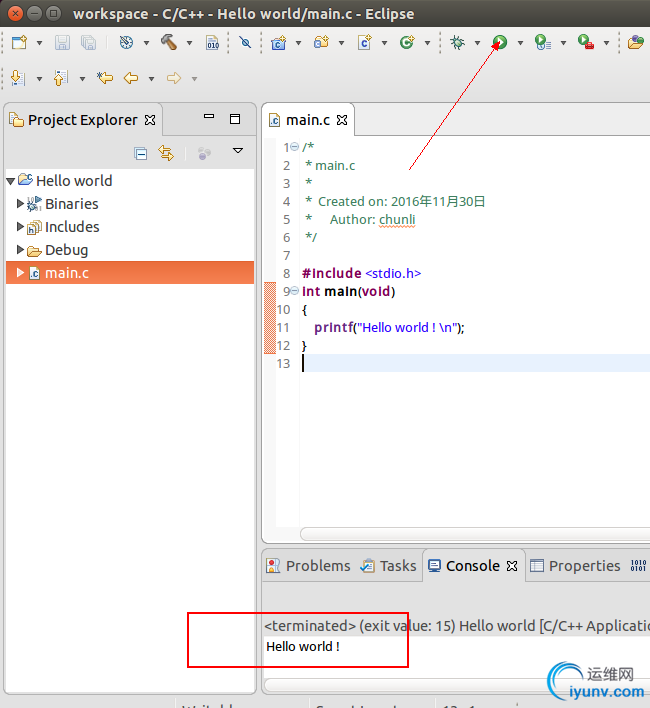The width and height of the screenshot is (650, 708).
Task: Open dropdown beside New Class icon
Action: coord(427,43)
